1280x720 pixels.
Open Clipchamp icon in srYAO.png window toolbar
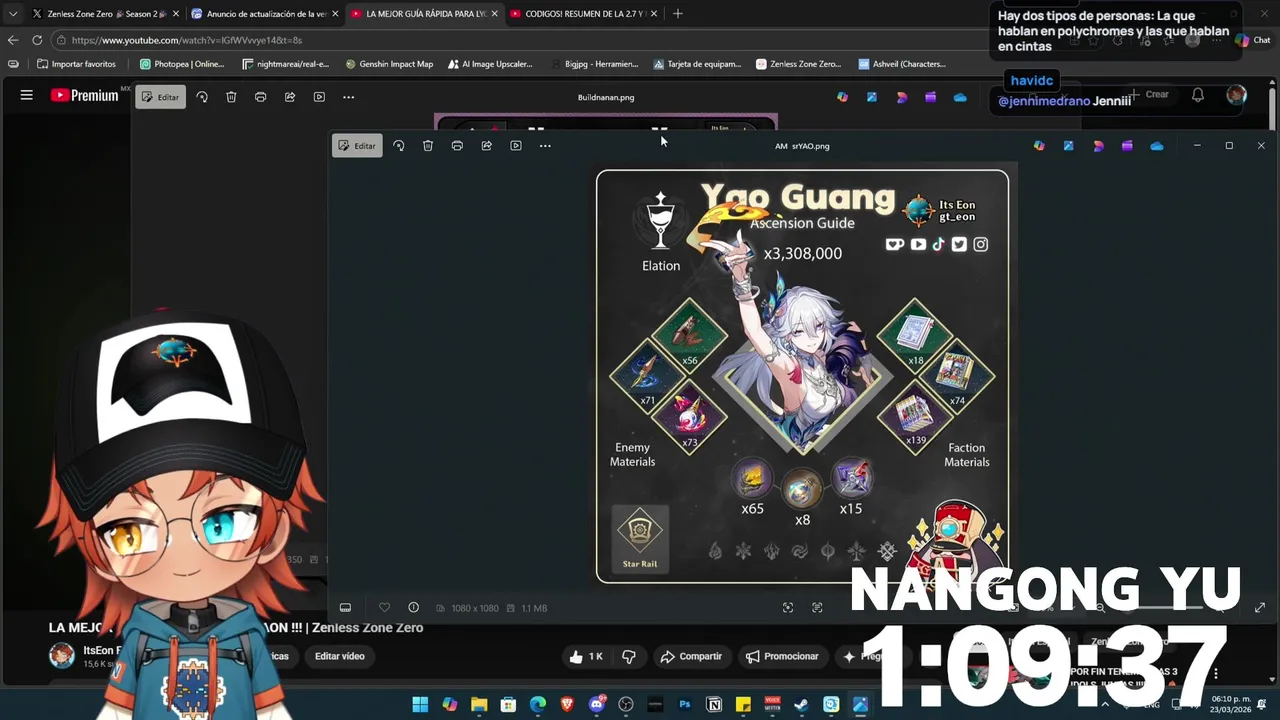click(1127, 146)
